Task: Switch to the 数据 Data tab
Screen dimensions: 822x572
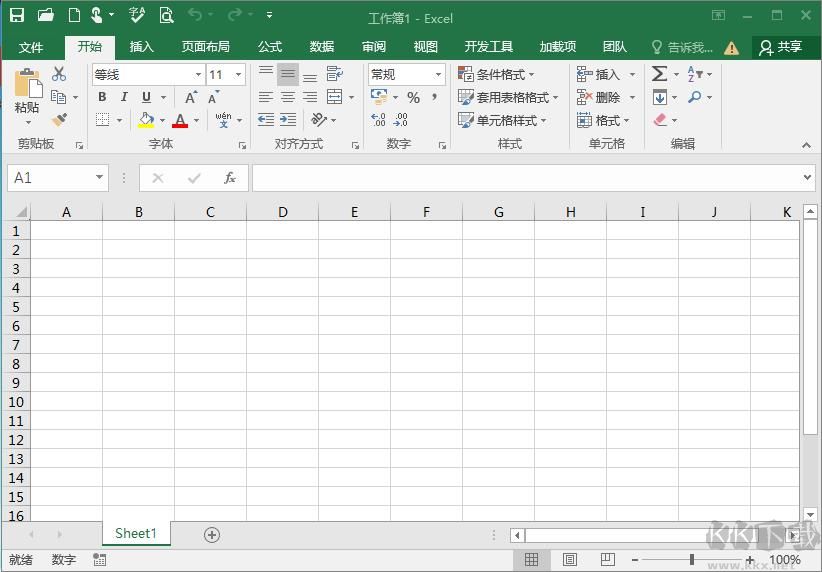Action: (321, 47)
